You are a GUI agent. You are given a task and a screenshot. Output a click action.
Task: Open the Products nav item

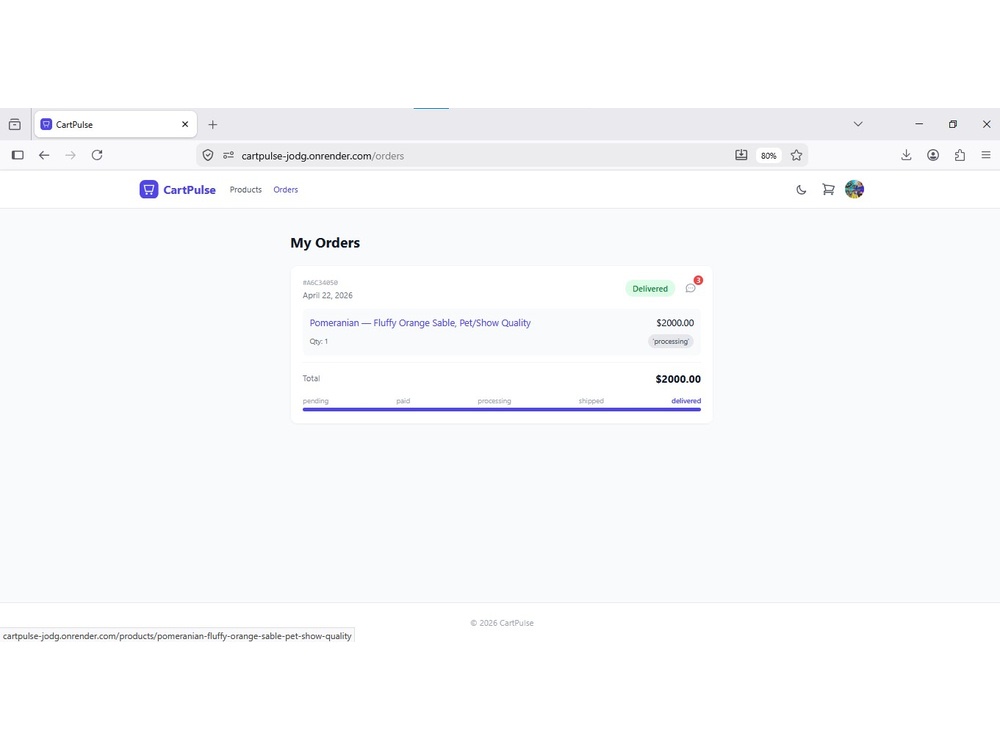[246, 189]
